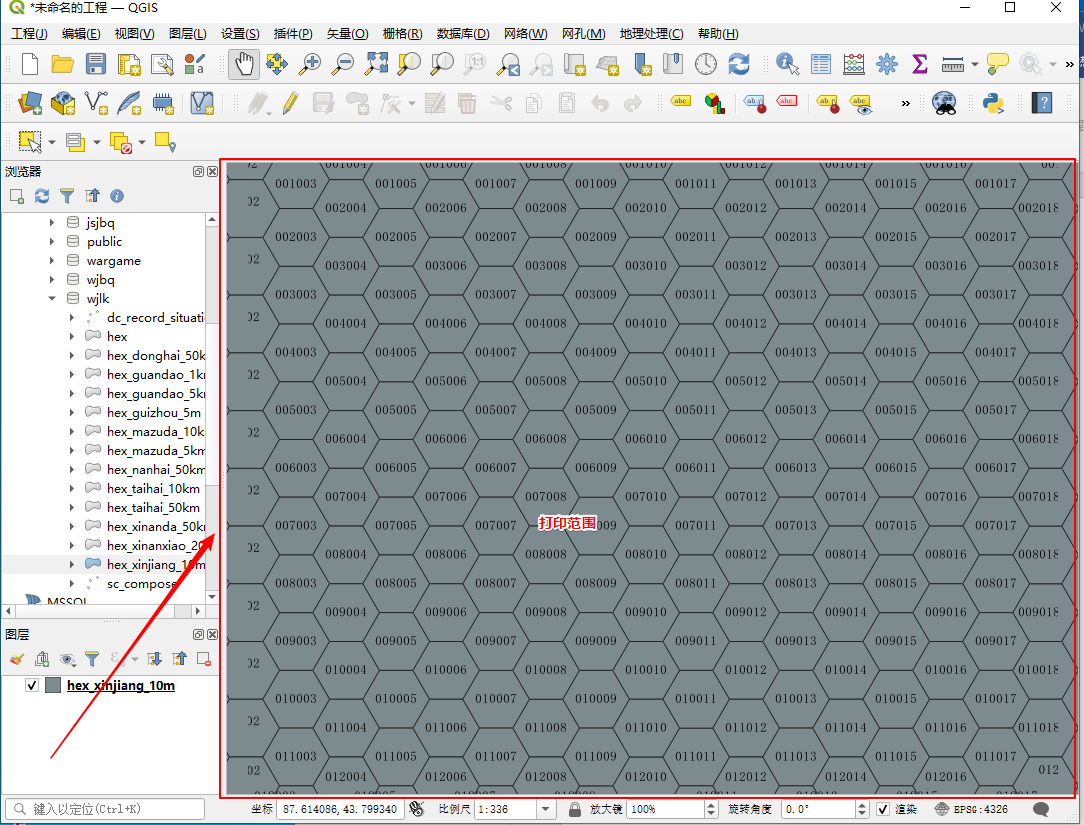
Task: Open the attribute table icon
Action: tap(821, 64)
